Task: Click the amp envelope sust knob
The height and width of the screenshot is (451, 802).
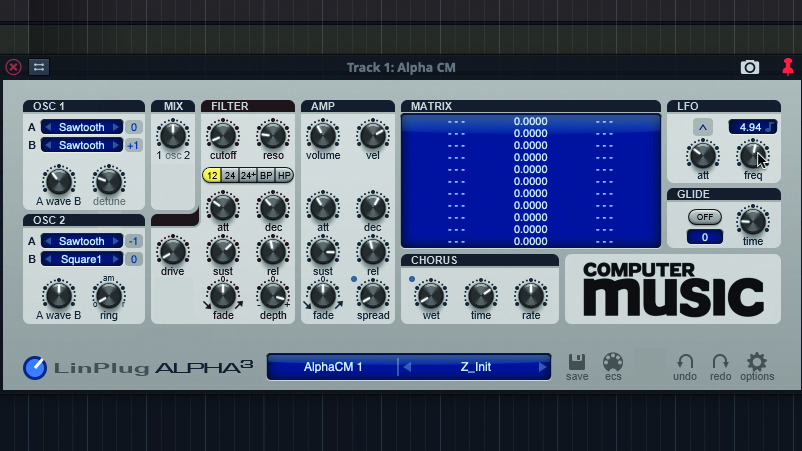Action: [x=323, y=251]
